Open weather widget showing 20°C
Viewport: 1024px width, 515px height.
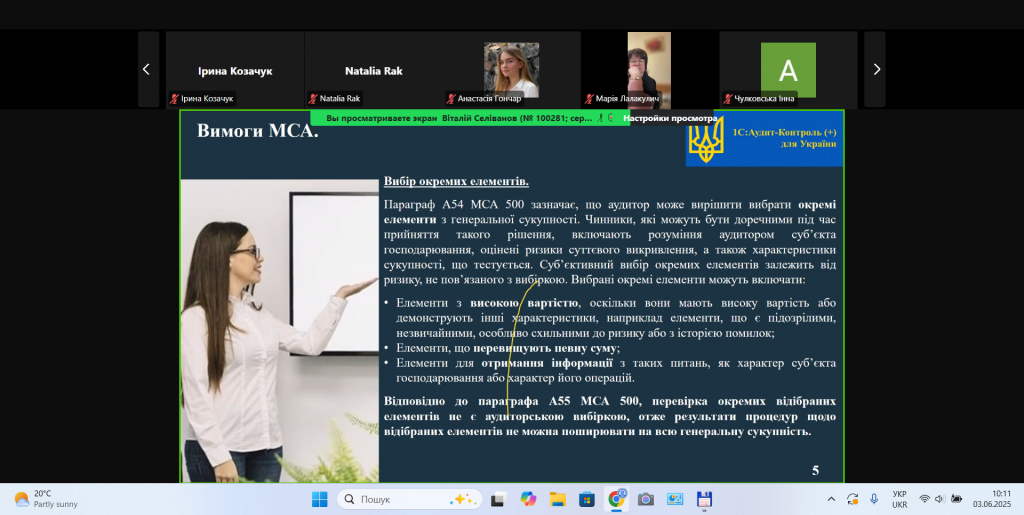click(x=45, y=499)
